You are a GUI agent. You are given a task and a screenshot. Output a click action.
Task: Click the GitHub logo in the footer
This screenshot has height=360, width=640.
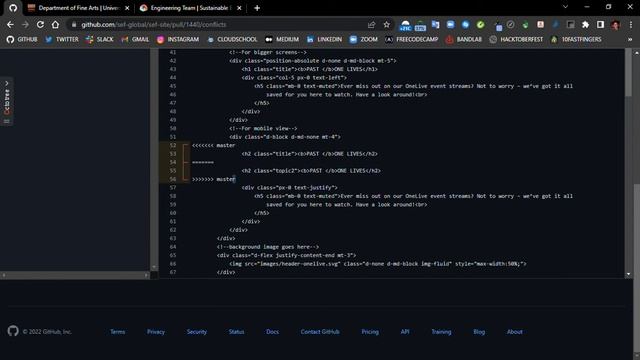[13, 331]
